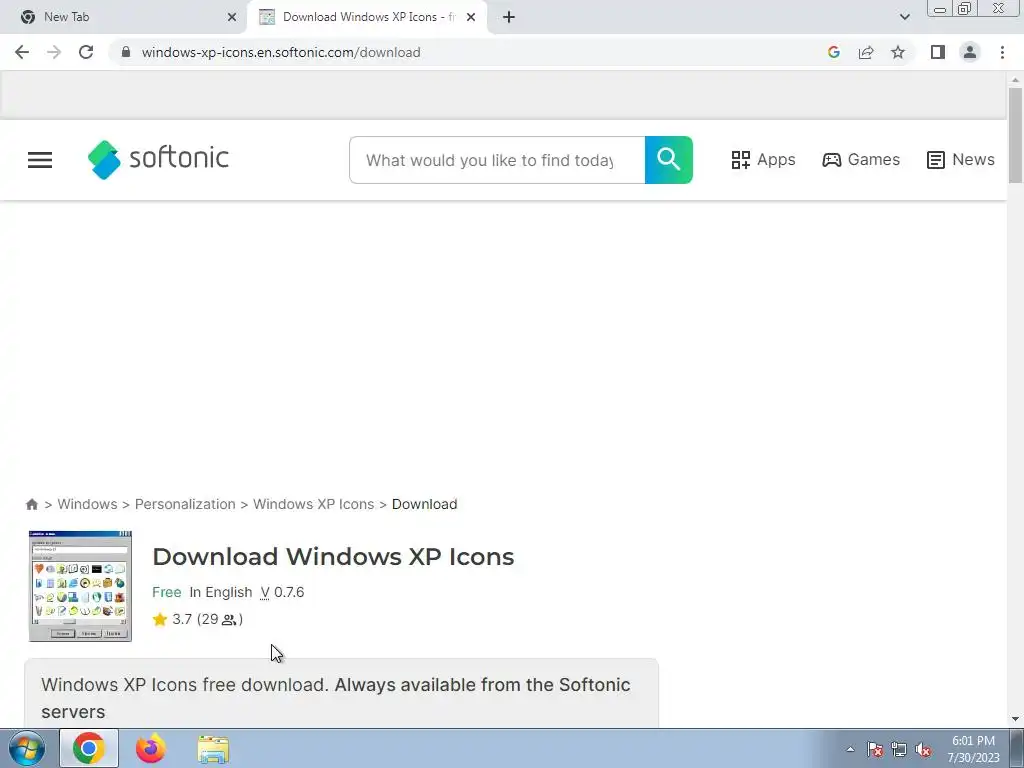Click the Windows XP Icons app thumbnail
This screenshot has height=768, width=1024.
pyautogui.click(x=80, y=586)
